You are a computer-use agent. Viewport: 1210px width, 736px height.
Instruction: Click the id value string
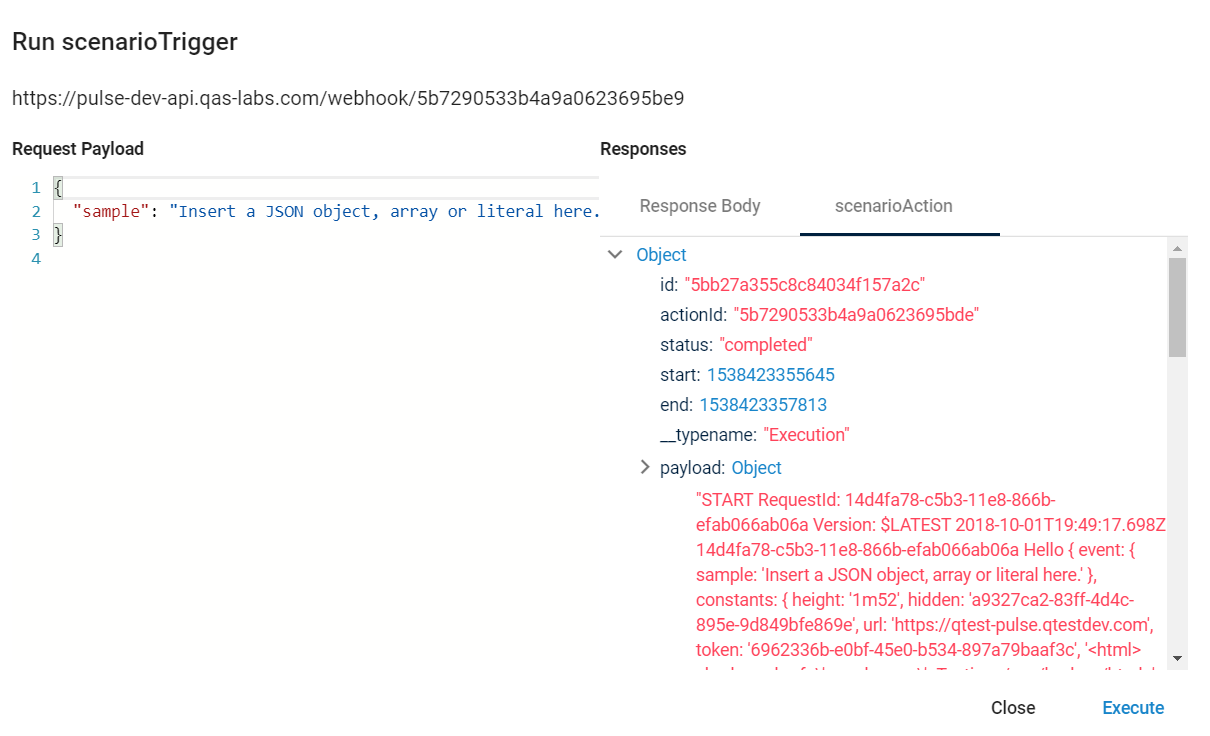coord(804,285)
